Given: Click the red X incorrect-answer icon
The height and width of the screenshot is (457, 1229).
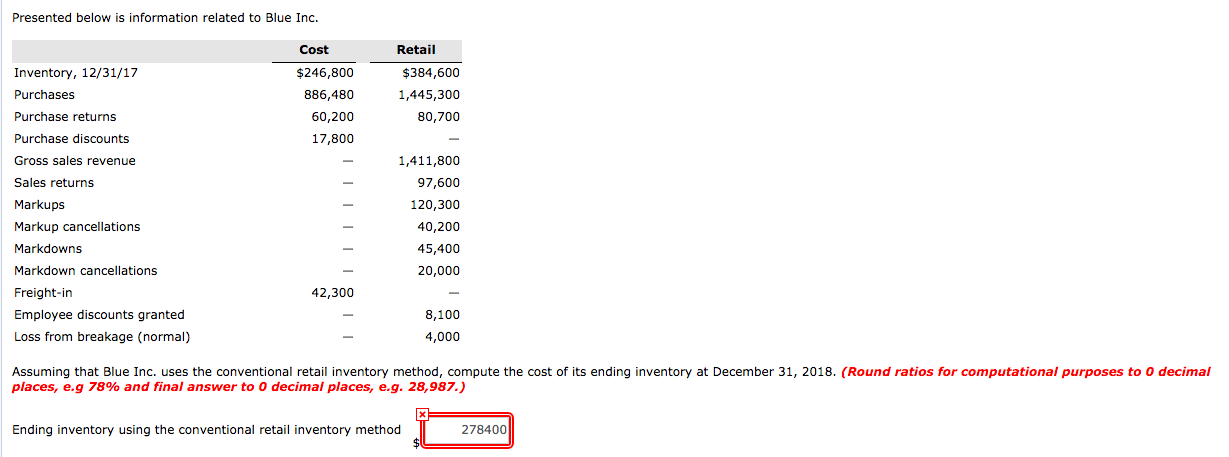Looking at the screenshot, I should 422,413.
